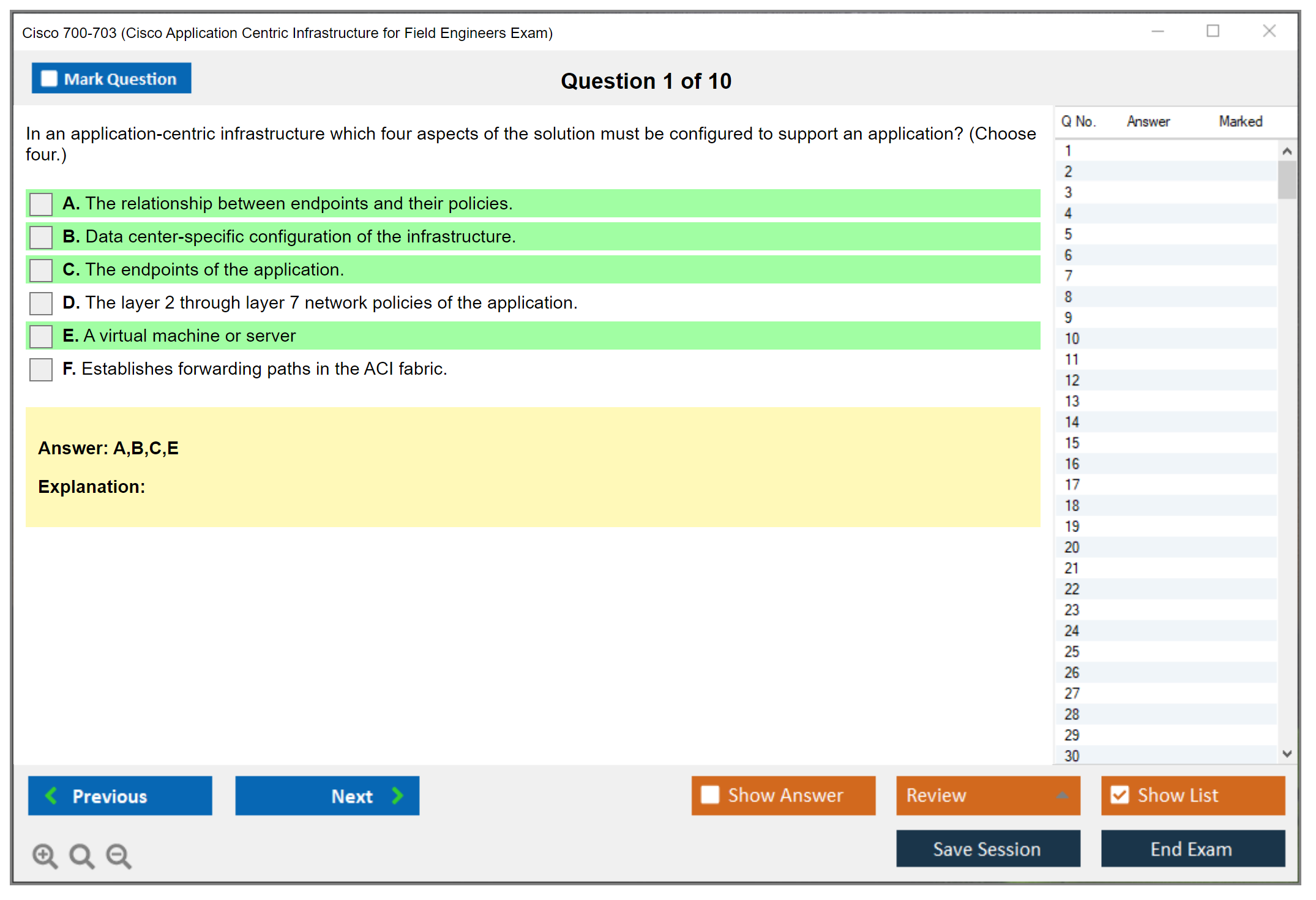
Task: Click the green left arrow on Previous
Action: pos(51,795)
